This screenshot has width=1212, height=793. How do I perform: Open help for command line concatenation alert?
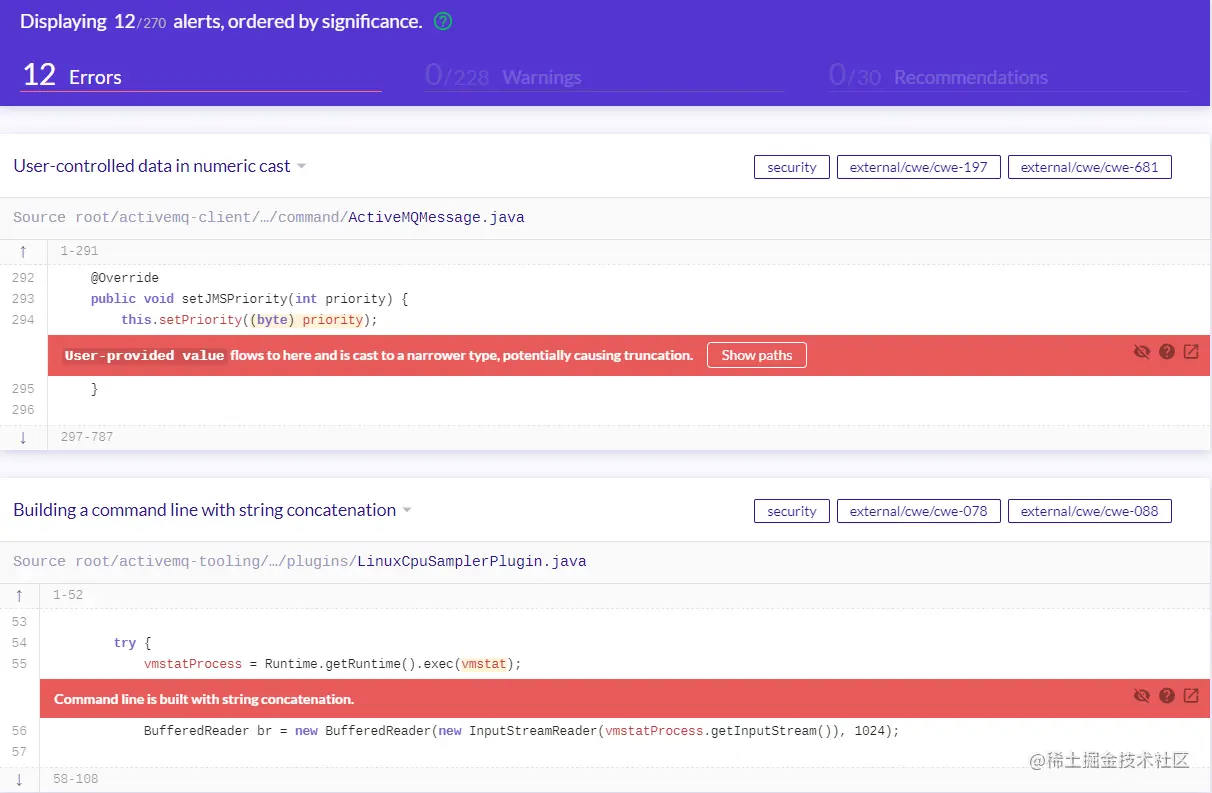pyautogui.click(x=1167, y=696)
